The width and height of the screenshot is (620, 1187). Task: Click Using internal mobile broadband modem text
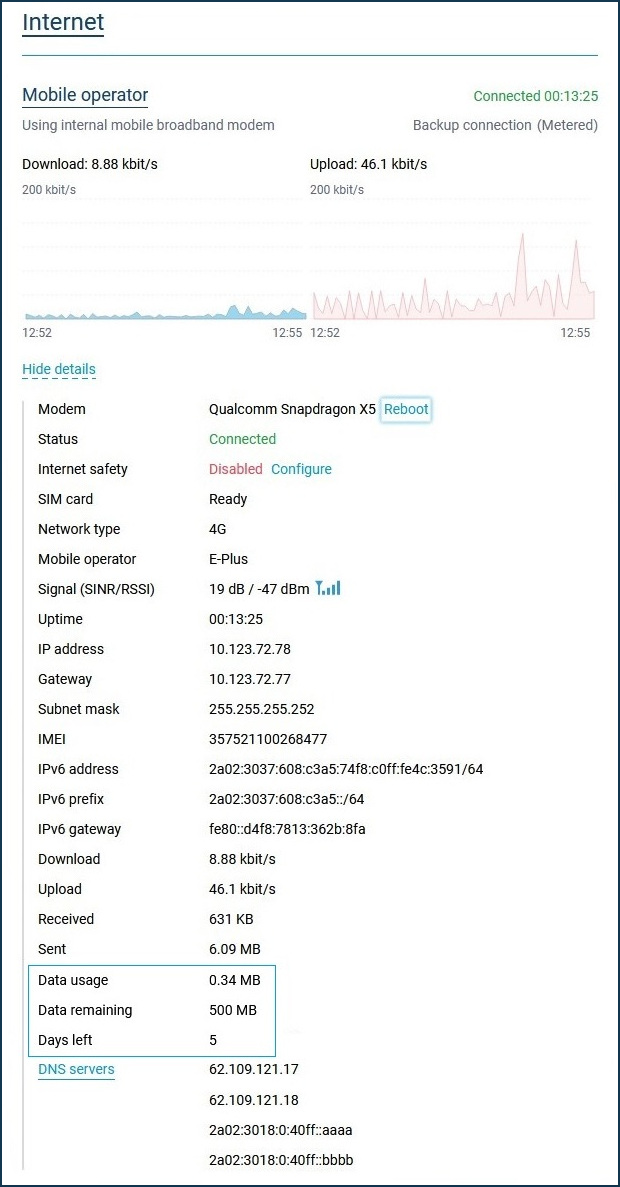[x=148, y=126]
